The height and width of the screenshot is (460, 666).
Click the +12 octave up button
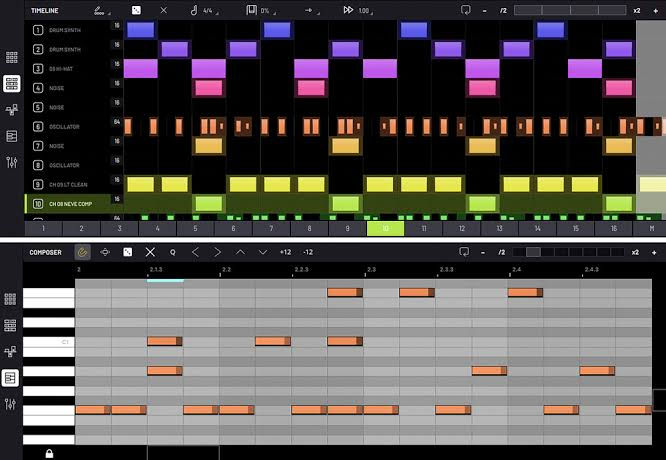coord(285,252)
